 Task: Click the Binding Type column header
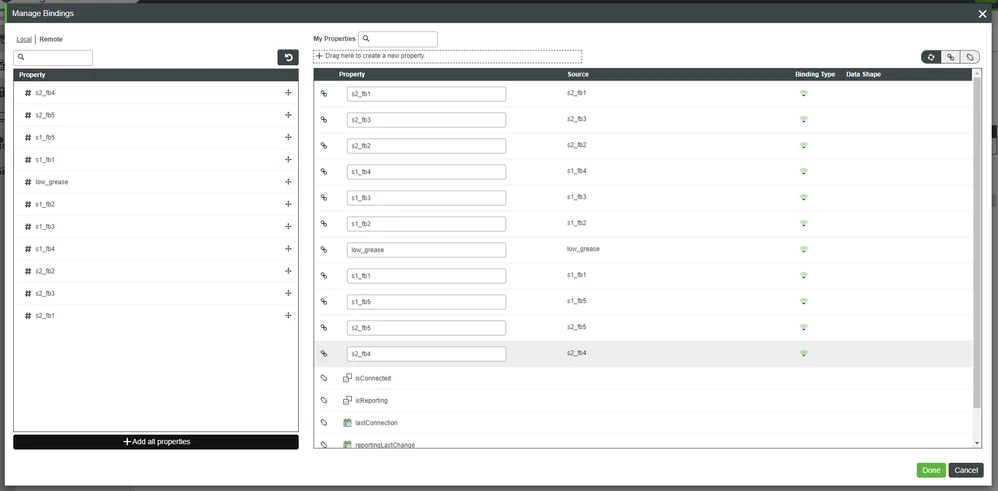(815, 75)
